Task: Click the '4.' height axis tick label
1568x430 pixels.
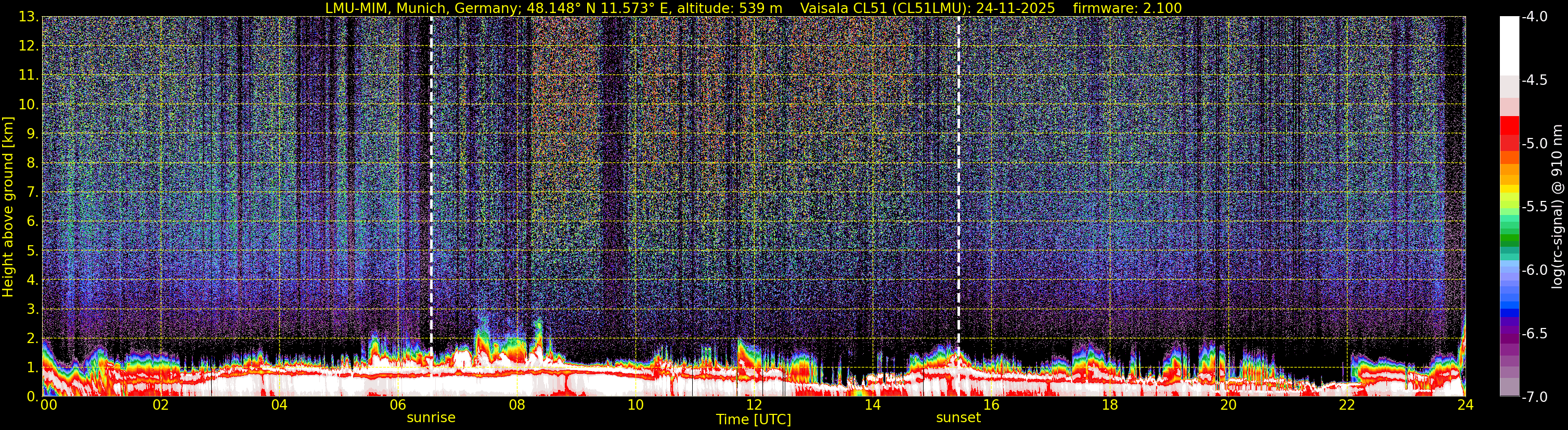Action: click(x=32, y=280)
